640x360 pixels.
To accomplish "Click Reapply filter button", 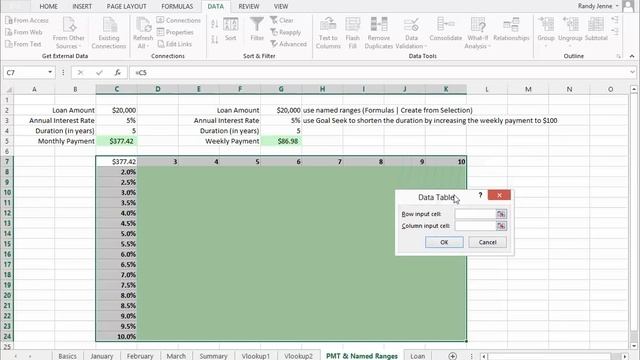I will 285,32.
